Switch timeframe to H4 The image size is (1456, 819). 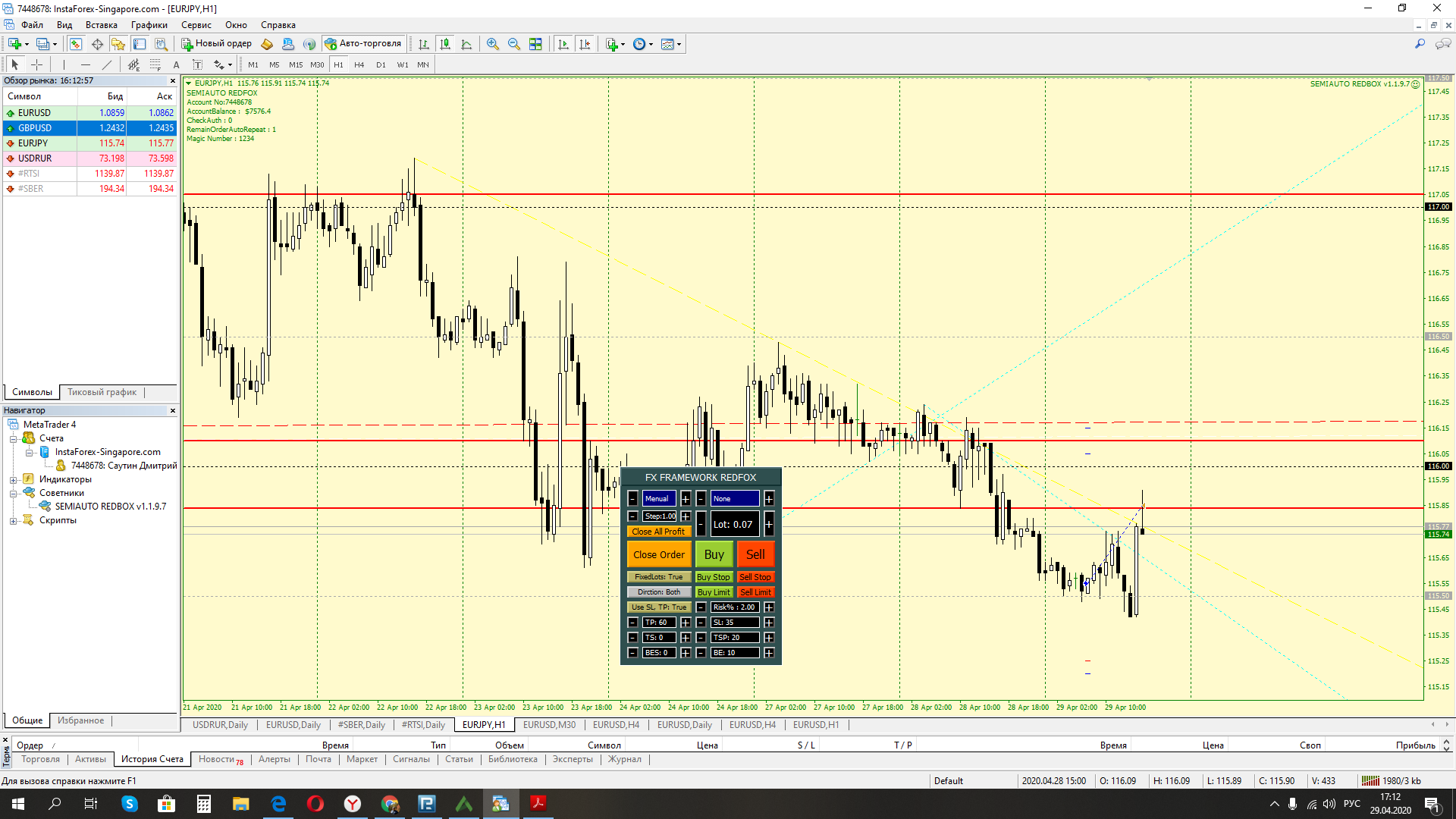pos(359,64)
